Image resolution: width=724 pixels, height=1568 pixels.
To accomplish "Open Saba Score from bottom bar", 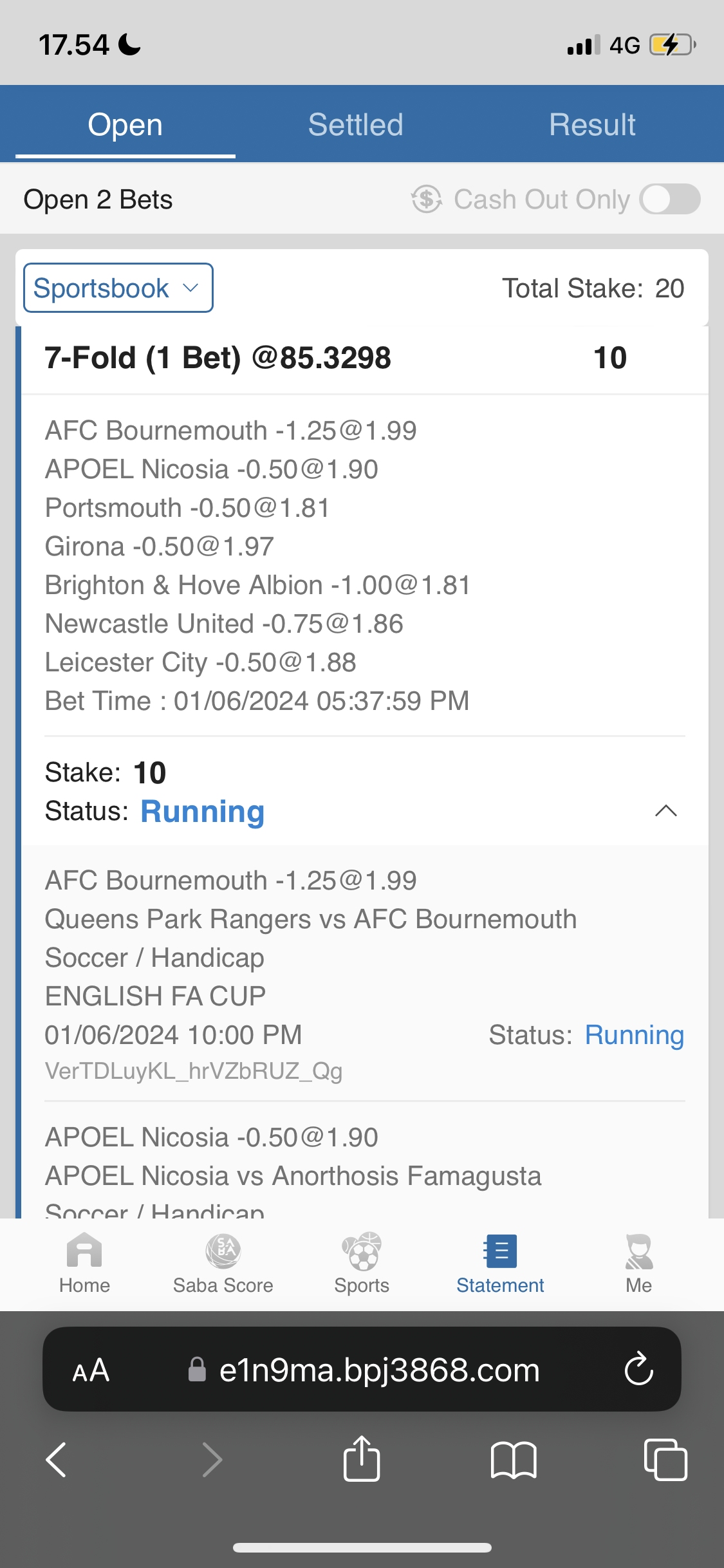I will 223,1252.
